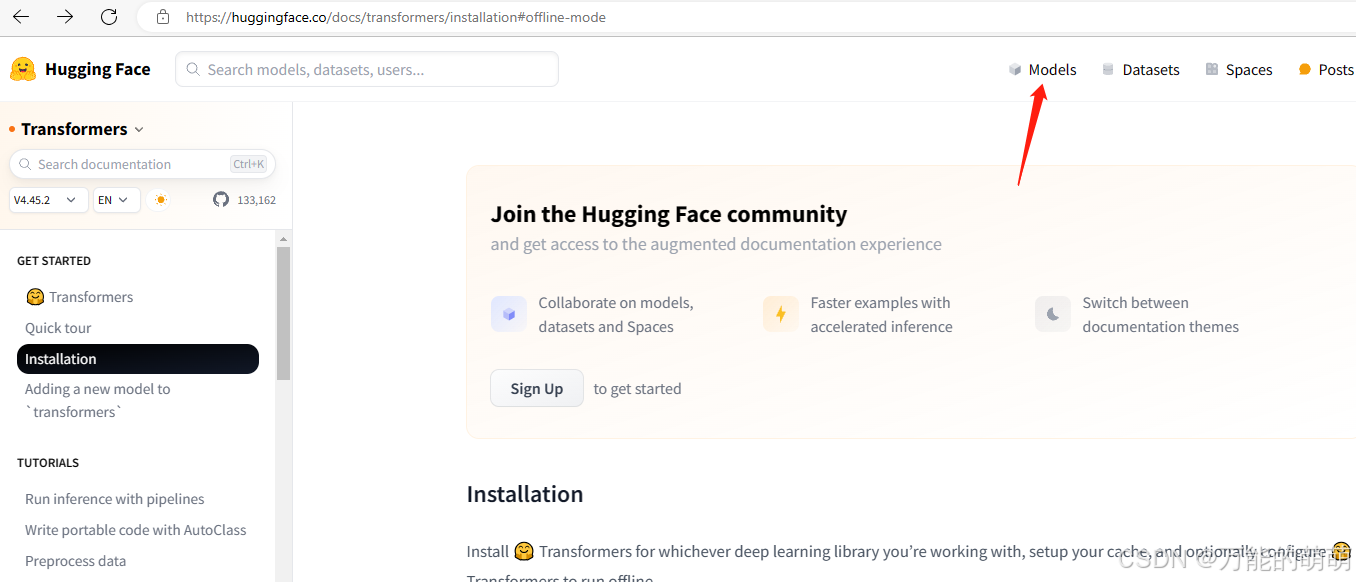Screen dimensions: 1356x582
Task: Go forward with the browser forward arrow
Action: click(x=65, y=17)
